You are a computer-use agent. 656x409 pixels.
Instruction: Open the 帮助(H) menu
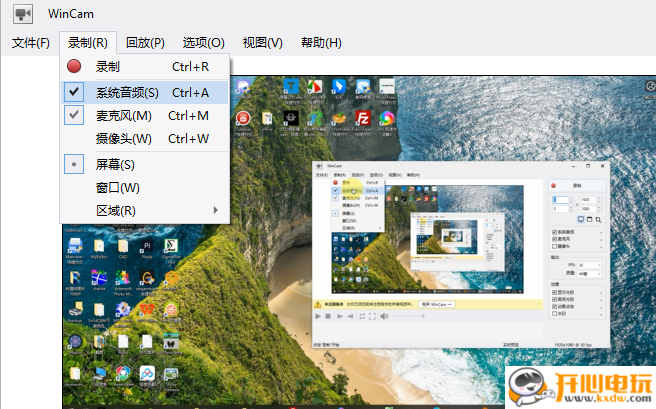click(321, 43)
